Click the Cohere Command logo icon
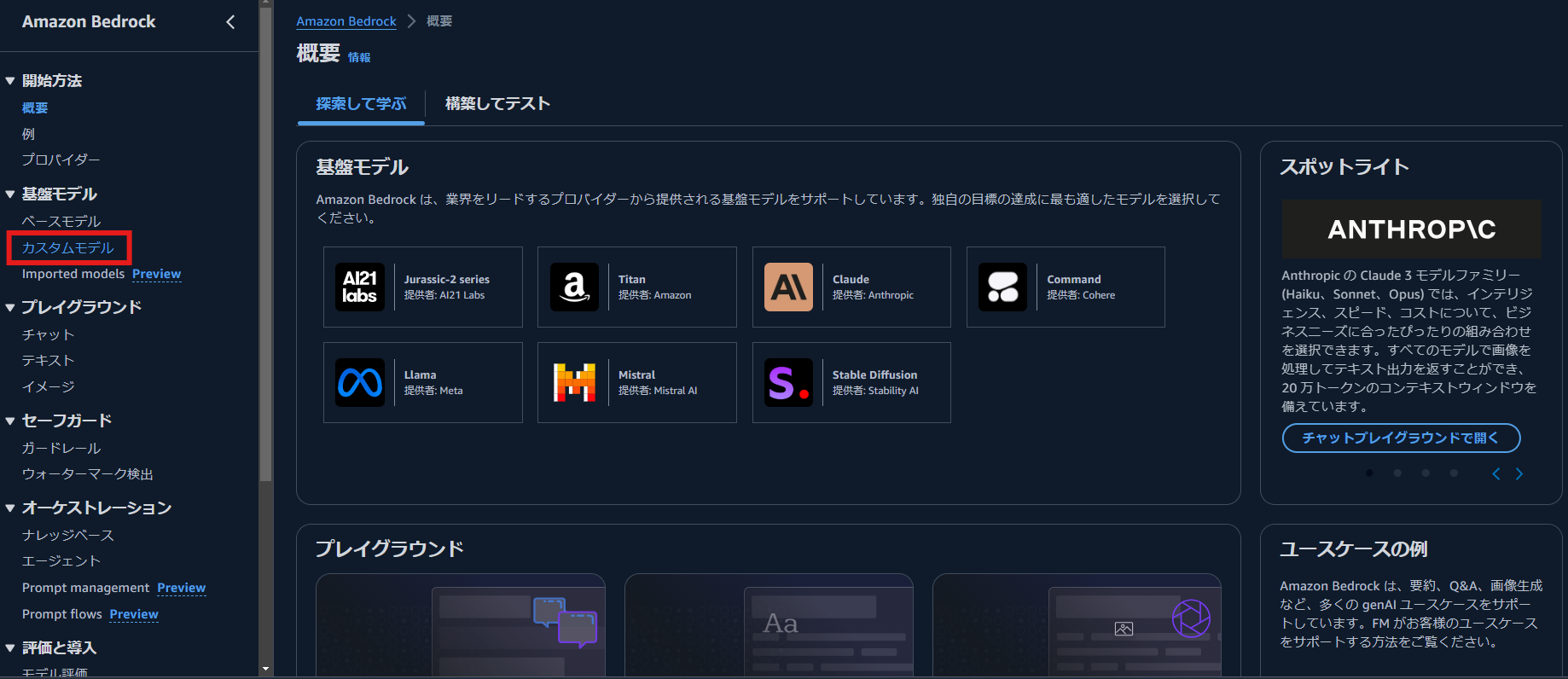The height and width of the screenshot is (679, 1568). [1003, 287]
